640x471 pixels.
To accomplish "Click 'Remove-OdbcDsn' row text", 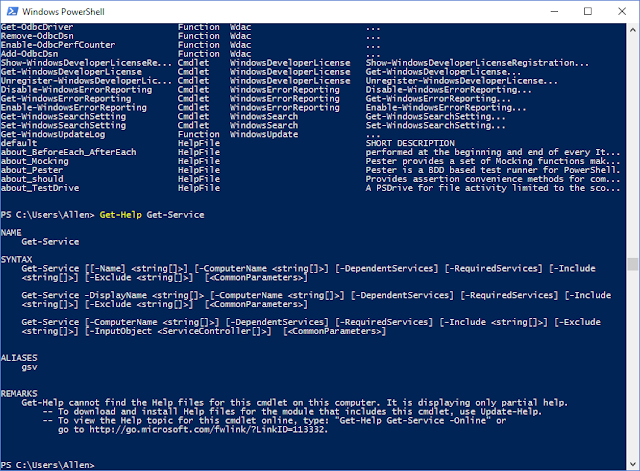I will 37,36.
